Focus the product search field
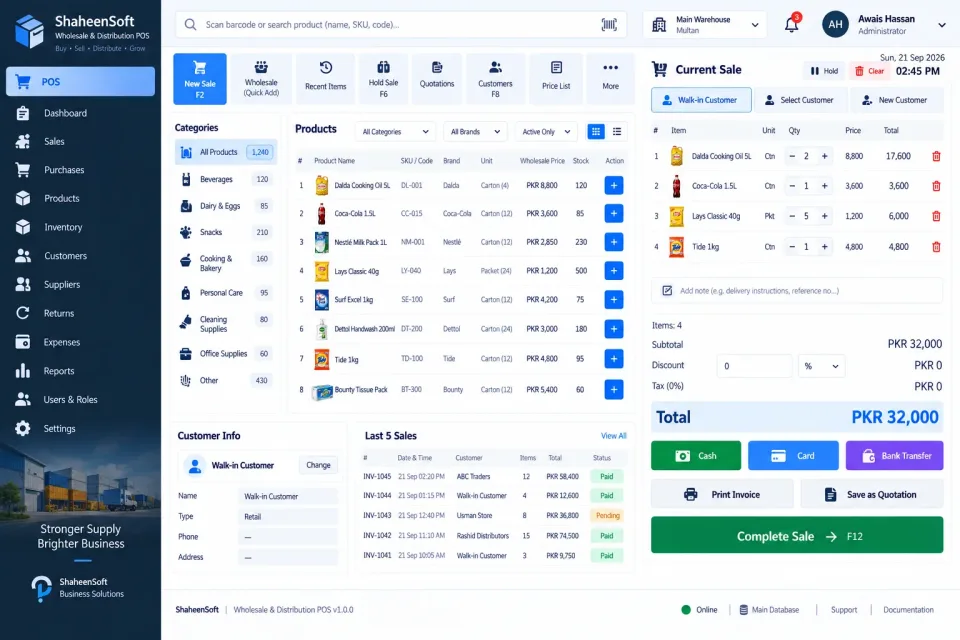The width and height of the screenshot is (960, 640). [401, 24]
